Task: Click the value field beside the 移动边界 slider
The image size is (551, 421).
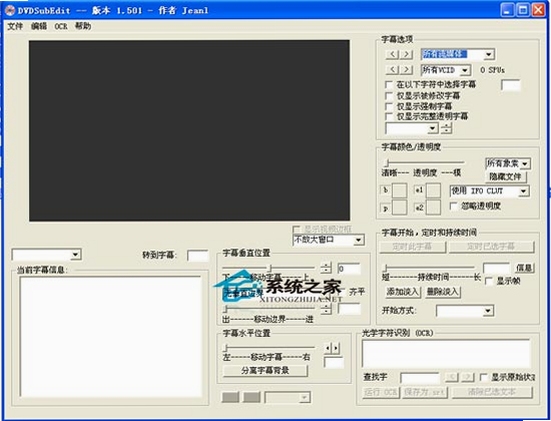Action: coord(349,309)
